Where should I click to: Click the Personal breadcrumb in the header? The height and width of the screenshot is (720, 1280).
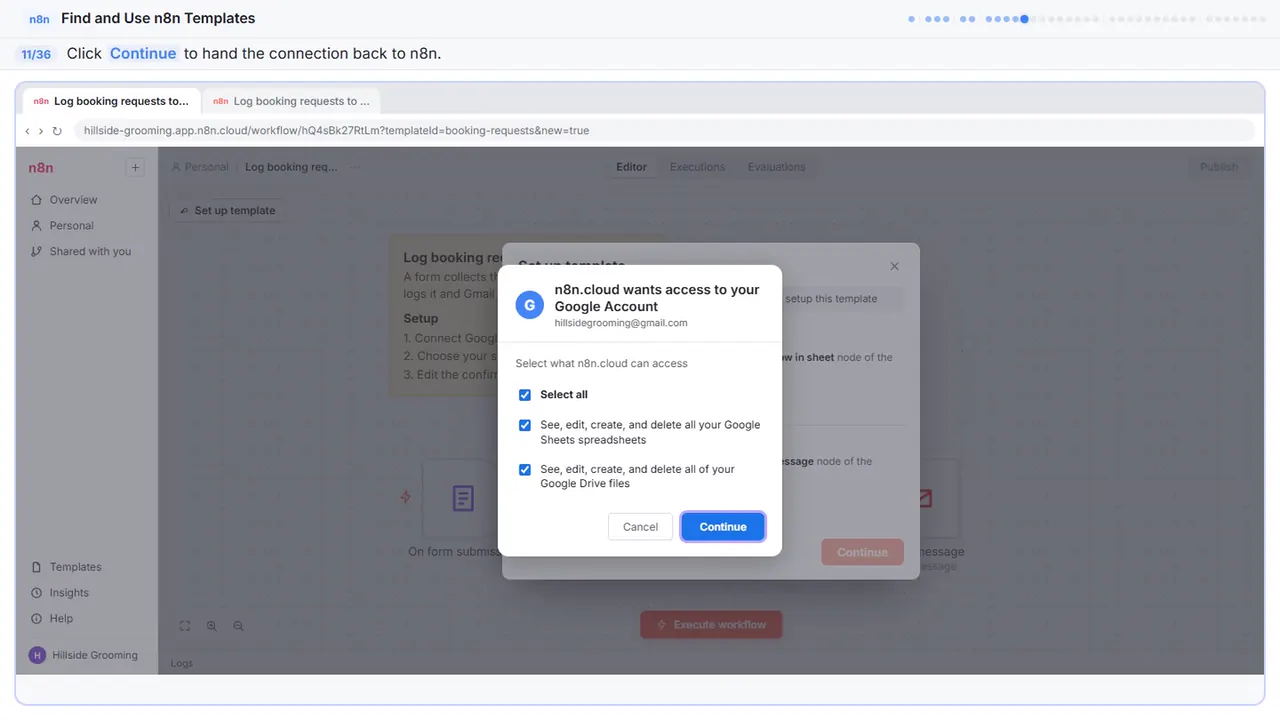click(200, 167)
